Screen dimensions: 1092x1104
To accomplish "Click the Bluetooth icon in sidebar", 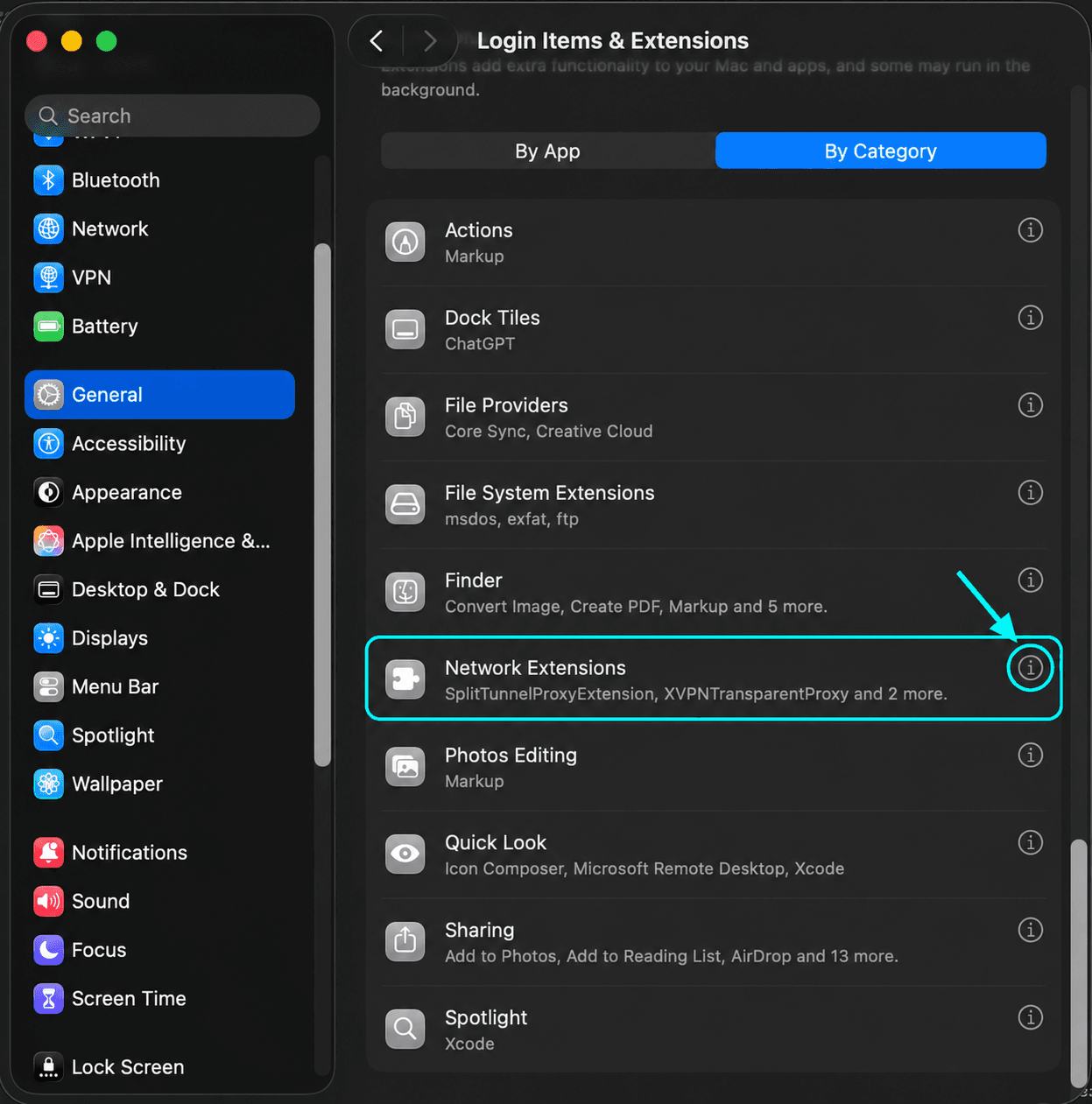I will [49, 180].
